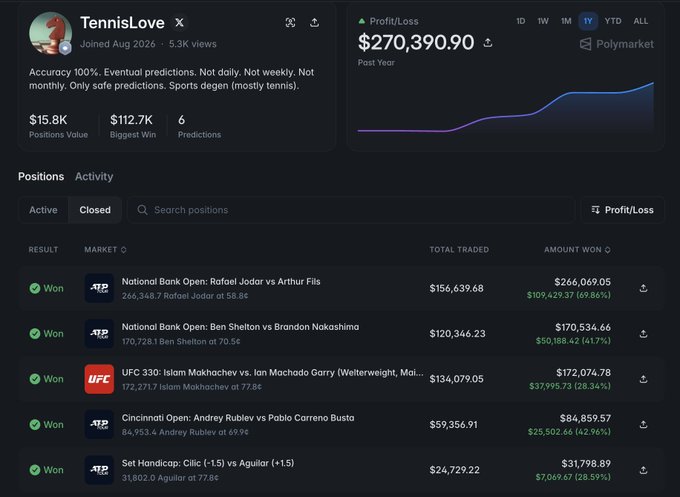Open the Activity tab
This screenshot has height=497, width=680.
[94, 177]
